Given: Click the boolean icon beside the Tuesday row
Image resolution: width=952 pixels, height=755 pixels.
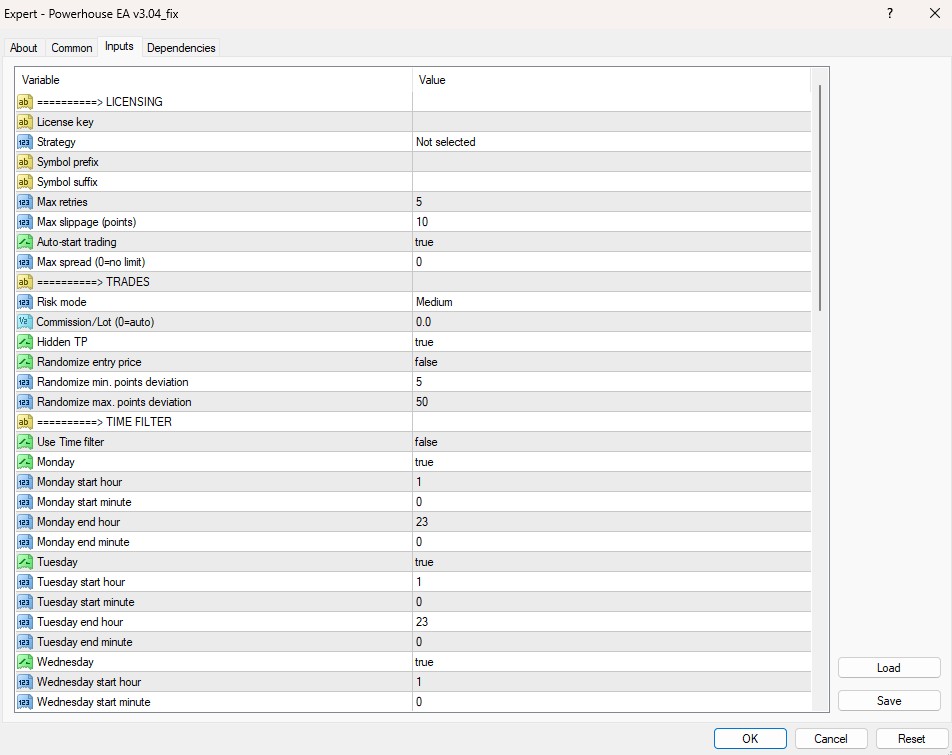Looking at the screenshot, I should (x=24, y=563).
